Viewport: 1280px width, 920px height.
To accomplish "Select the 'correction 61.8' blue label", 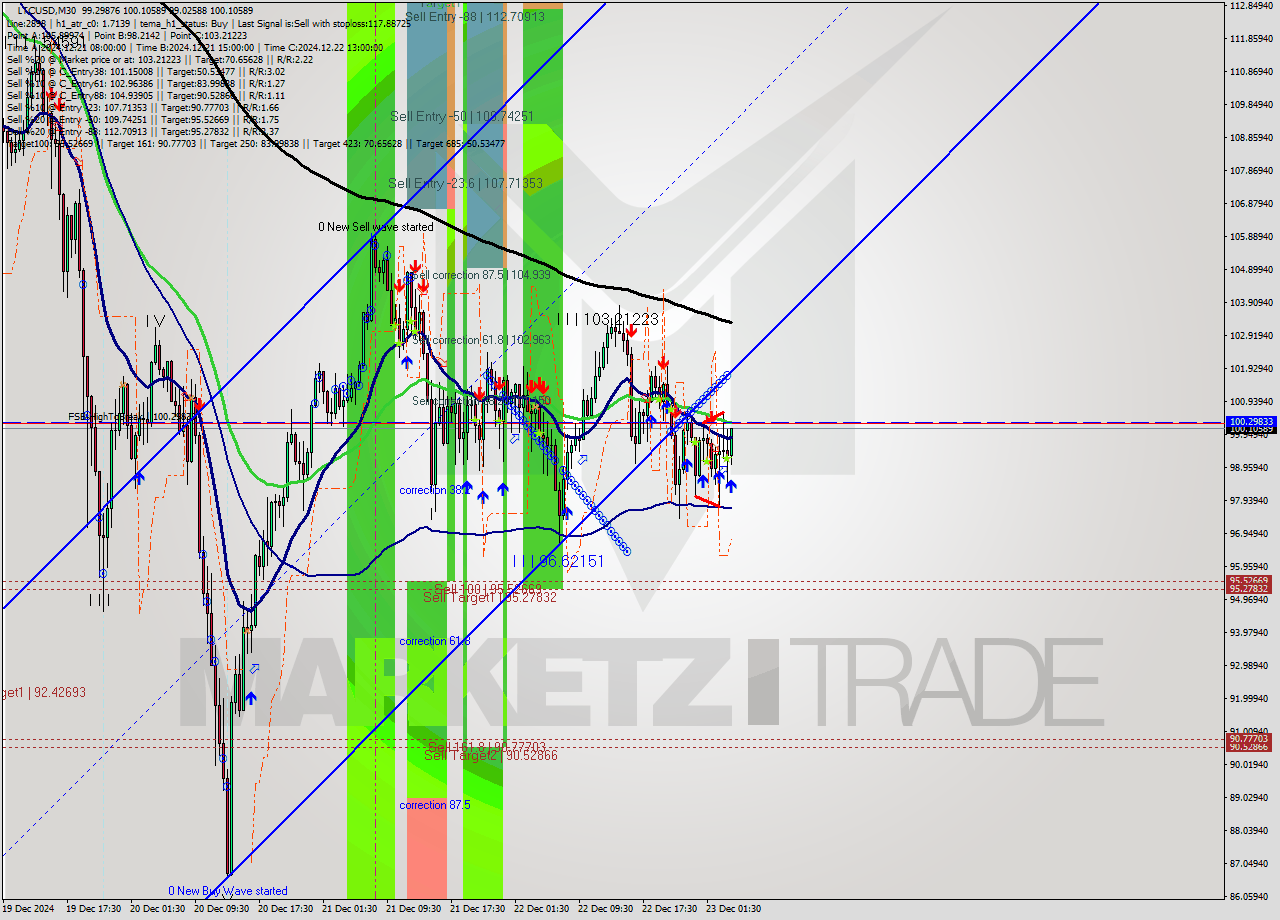I will coord(435,641).
